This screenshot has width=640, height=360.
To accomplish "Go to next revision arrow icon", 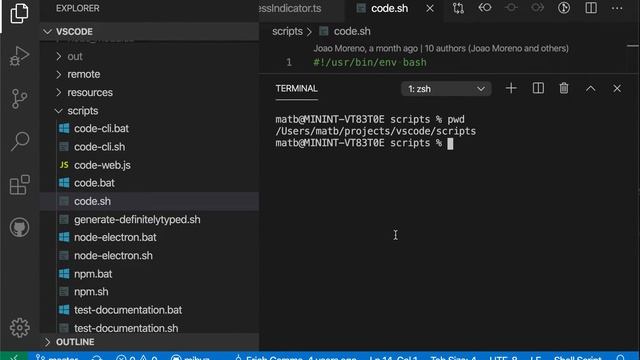I will (x=538, y=8).
